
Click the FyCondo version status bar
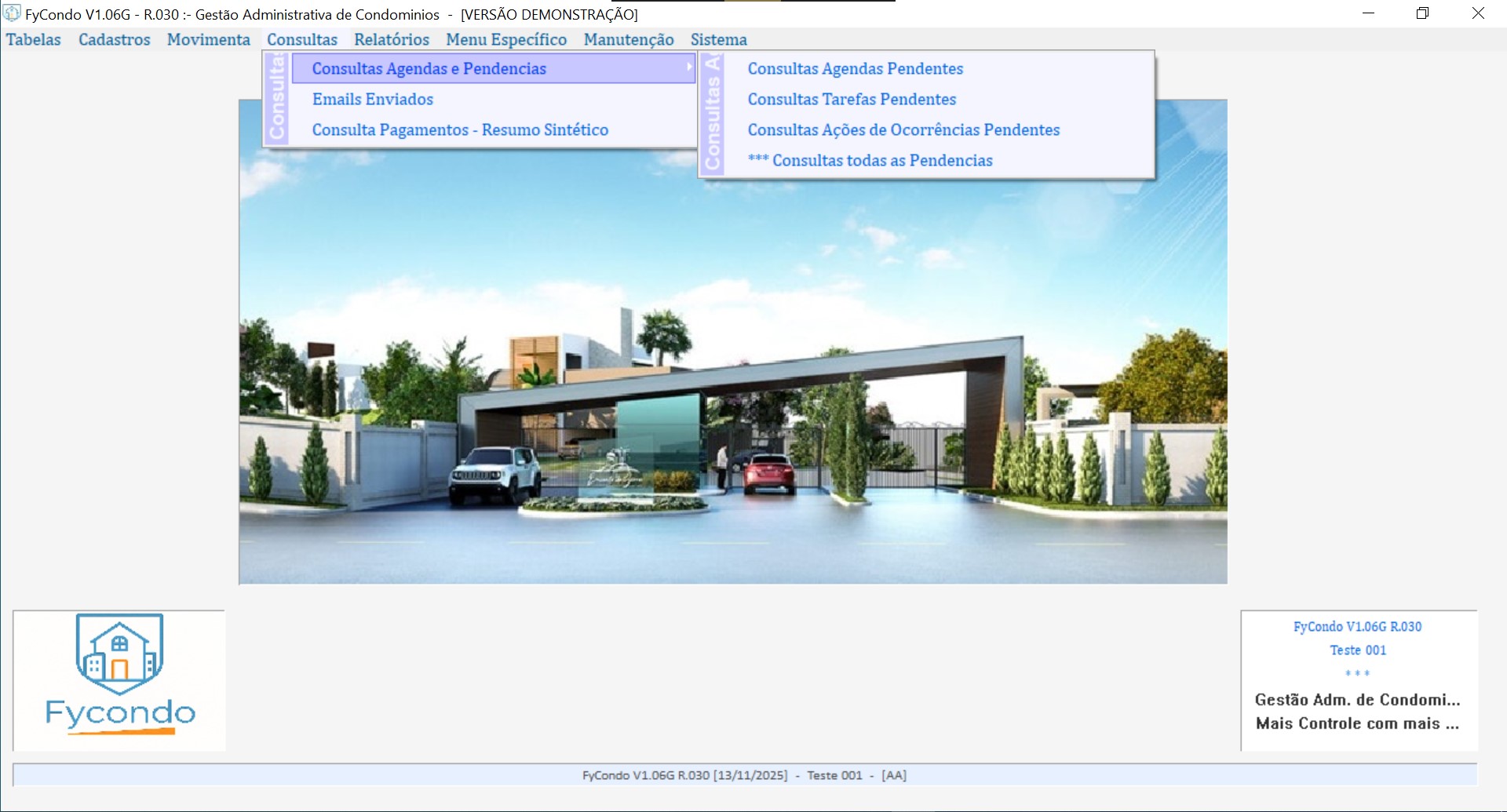pos(744,775)
